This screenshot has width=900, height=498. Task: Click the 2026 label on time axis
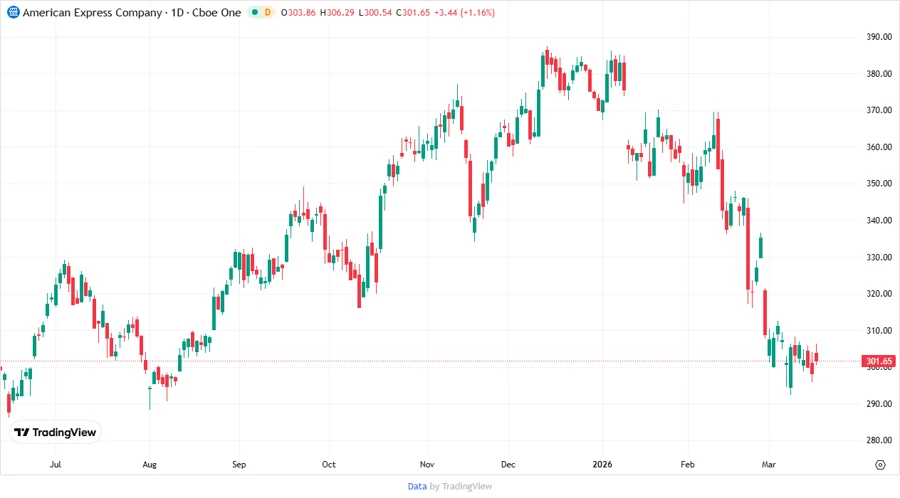click(x=602, y=465)
